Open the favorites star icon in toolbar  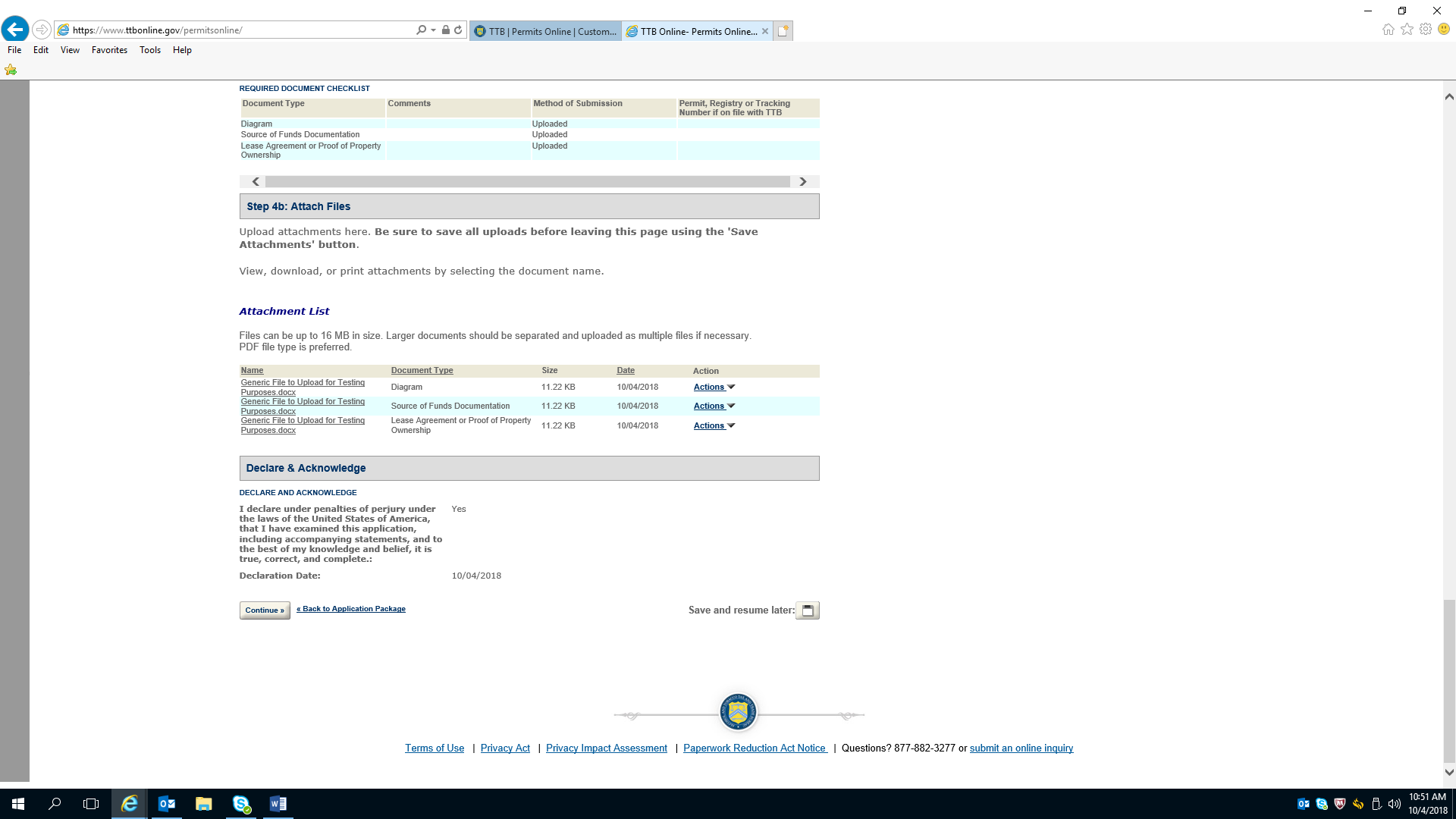tap(1407, 30)
